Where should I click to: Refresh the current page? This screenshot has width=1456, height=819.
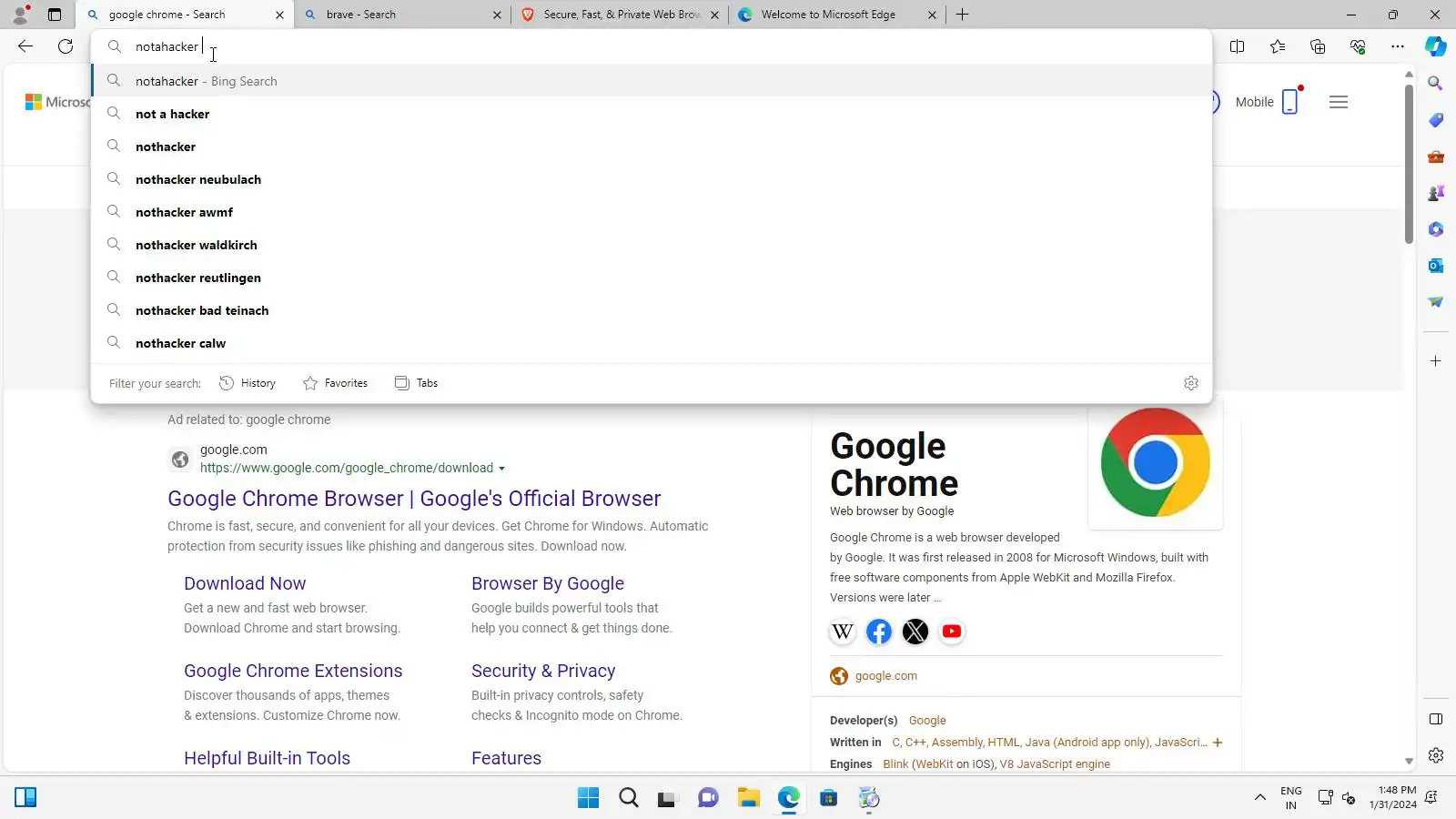pos(66,46)
